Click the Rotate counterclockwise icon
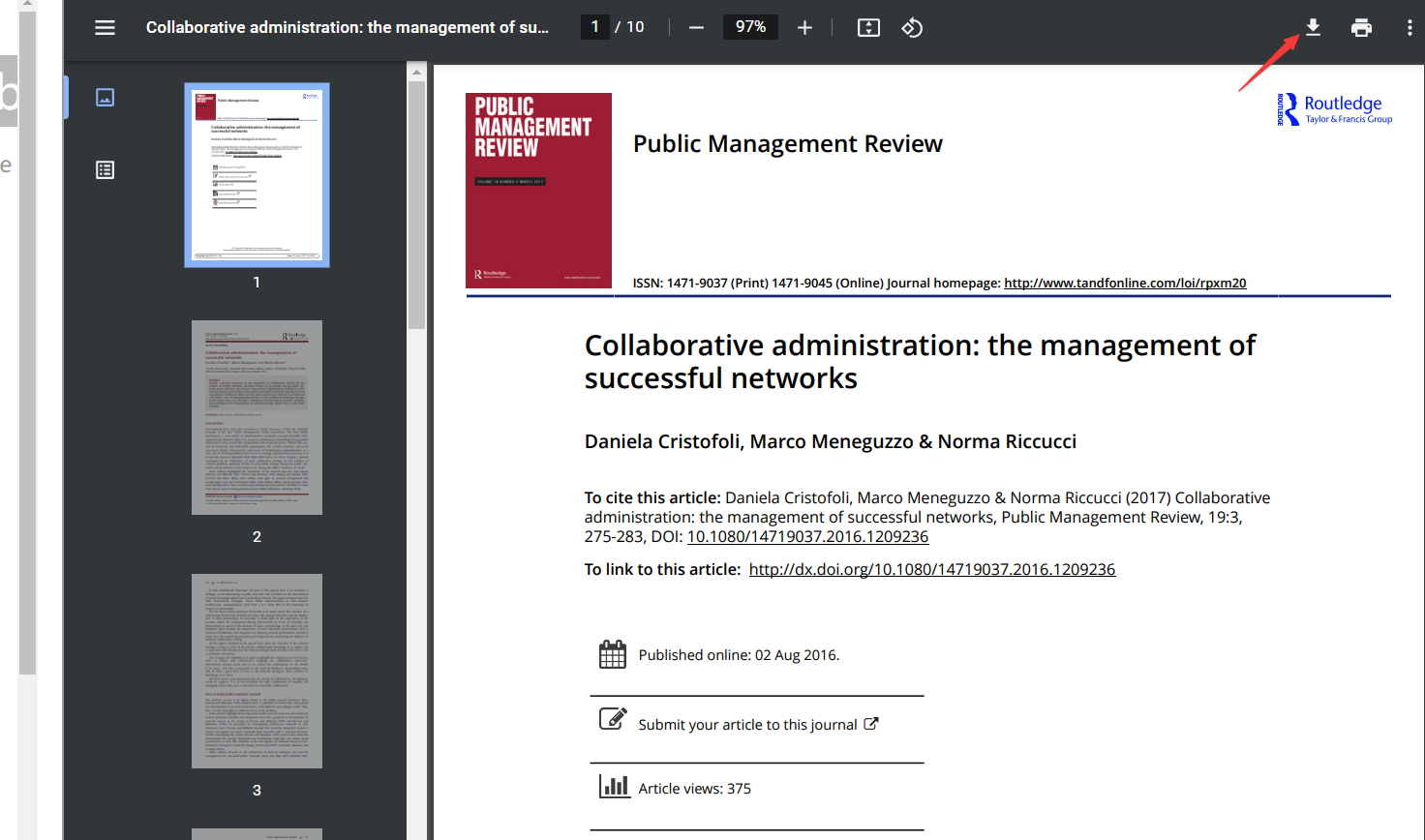This screenshot has height=840, width=1425. pos(912,28)
